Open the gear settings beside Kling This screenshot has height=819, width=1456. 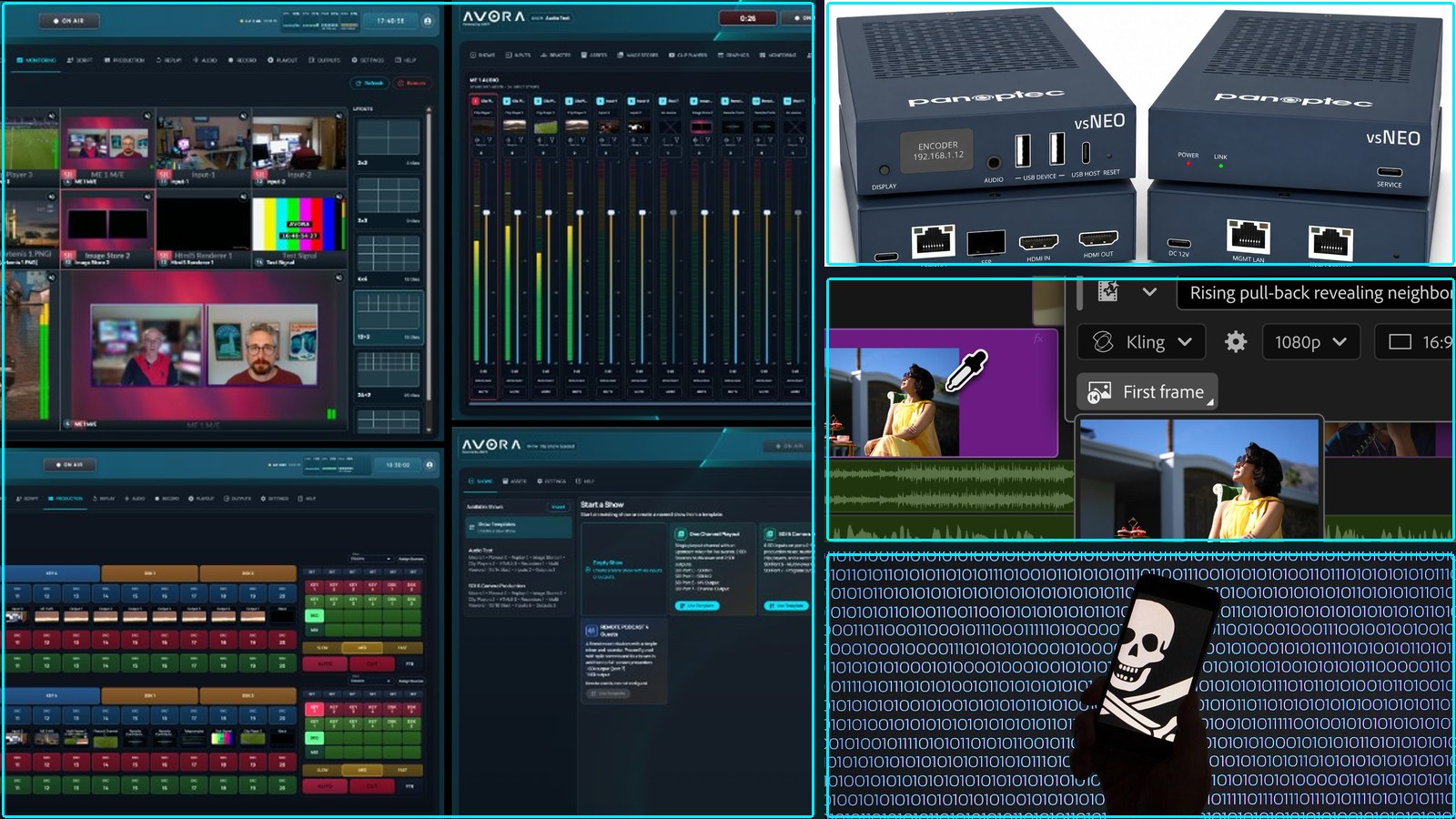(1235, 342)
